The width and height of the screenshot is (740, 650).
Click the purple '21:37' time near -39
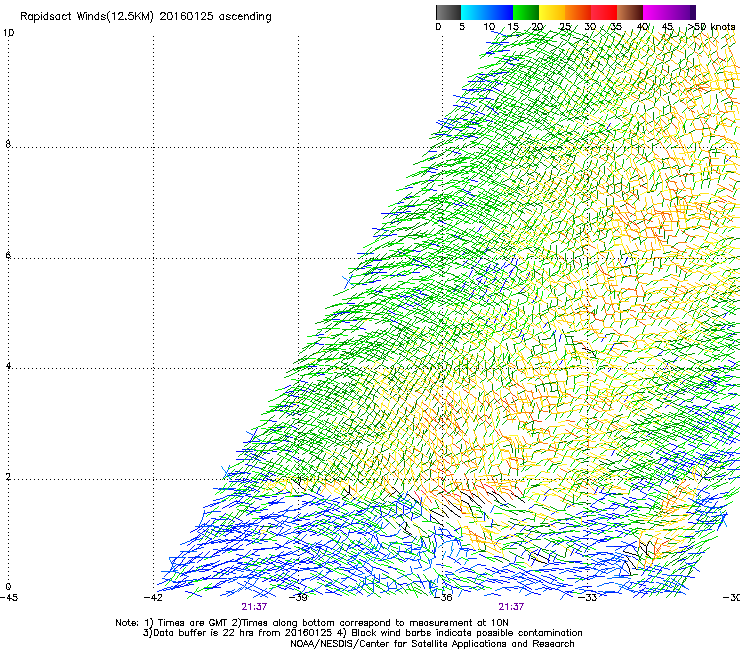click(254, 607)
